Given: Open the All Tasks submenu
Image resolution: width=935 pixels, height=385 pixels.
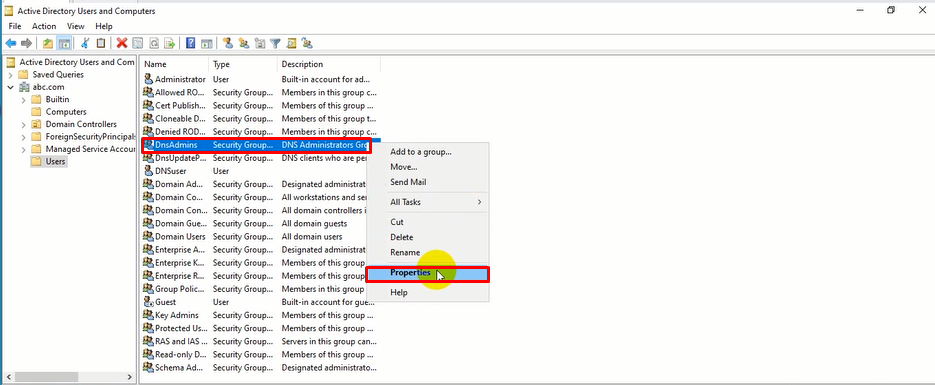Looking at the screenshot, I should pos(428,202).
